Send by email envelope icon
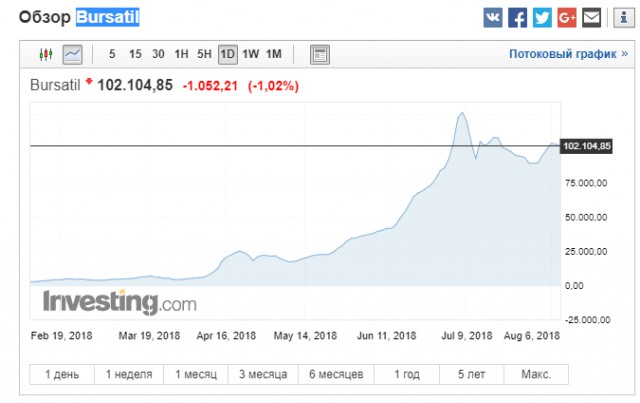 (591, 18)
